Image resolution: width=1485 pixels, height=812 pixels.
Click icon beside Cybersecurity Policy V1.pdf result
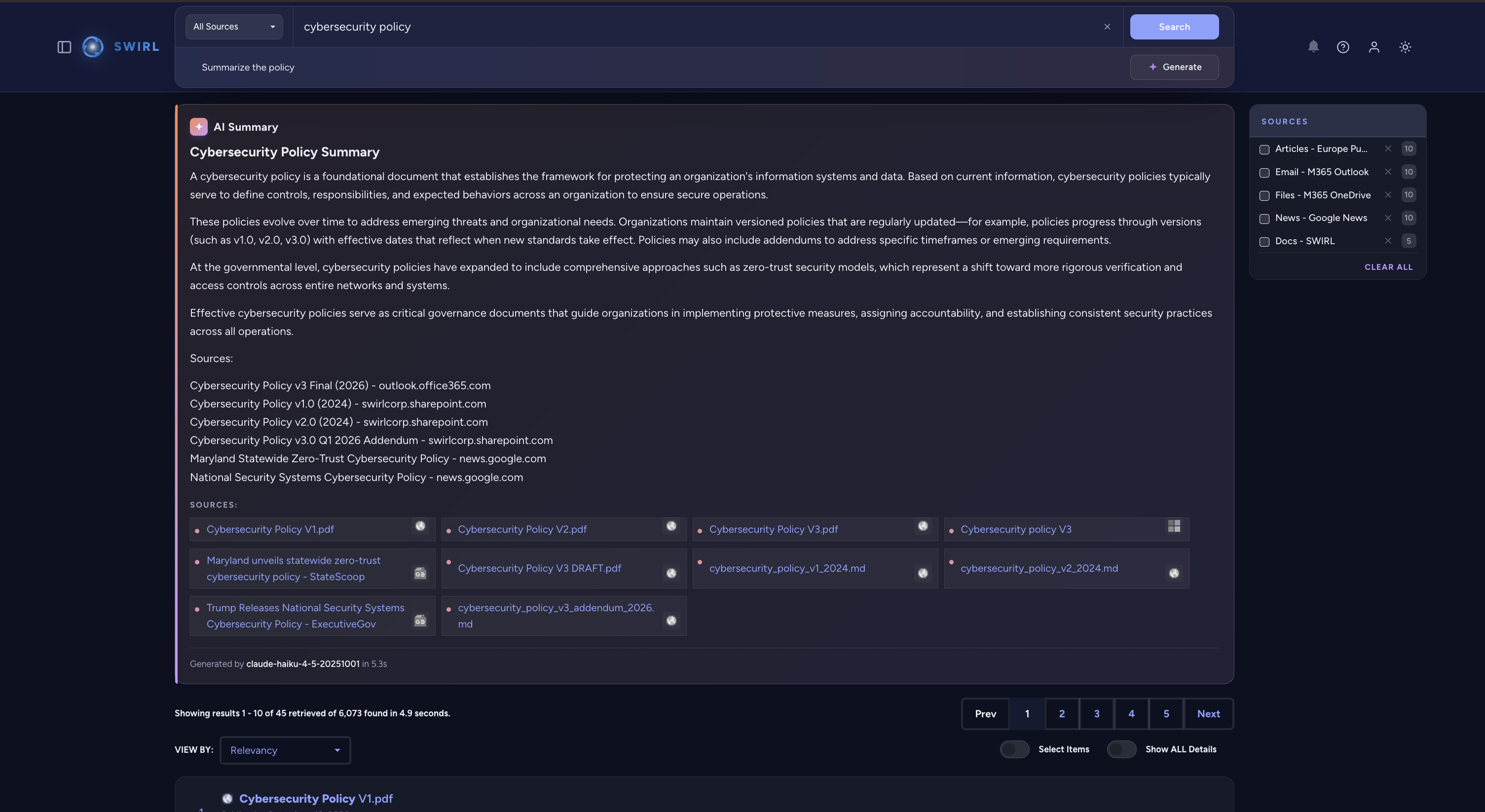click(227, 799)
